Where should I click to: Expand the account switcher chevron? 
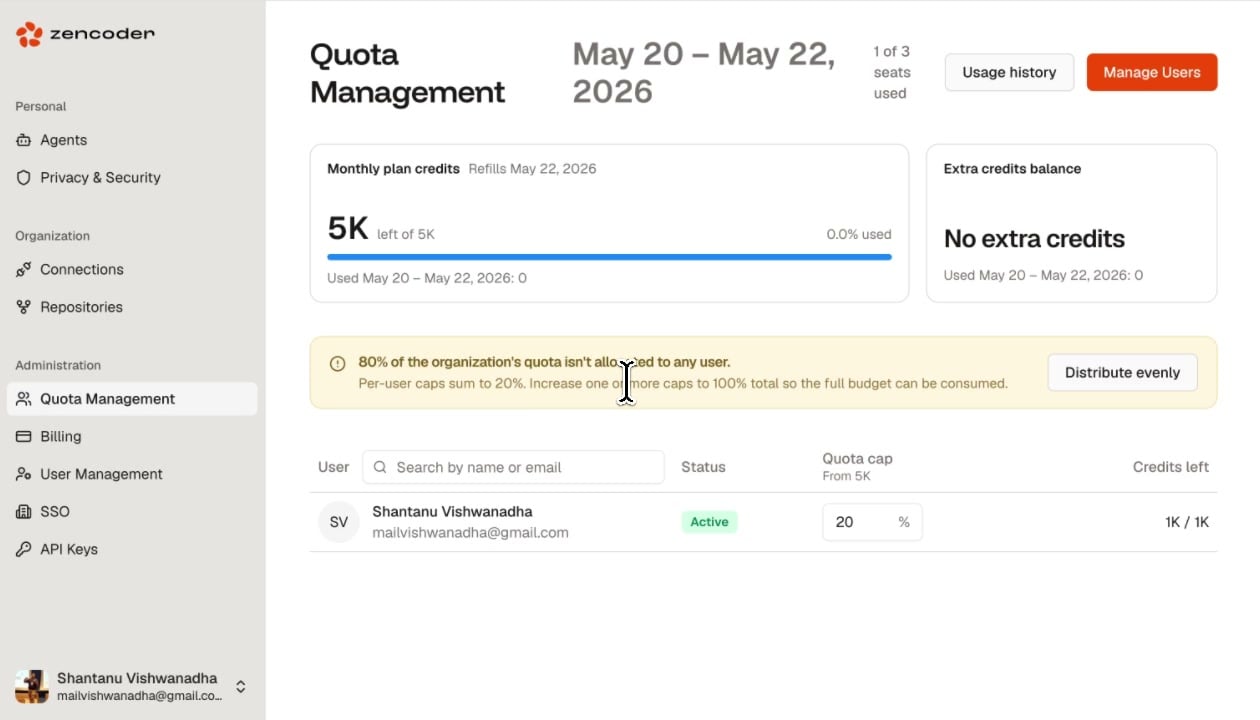[x=241, y=687]
